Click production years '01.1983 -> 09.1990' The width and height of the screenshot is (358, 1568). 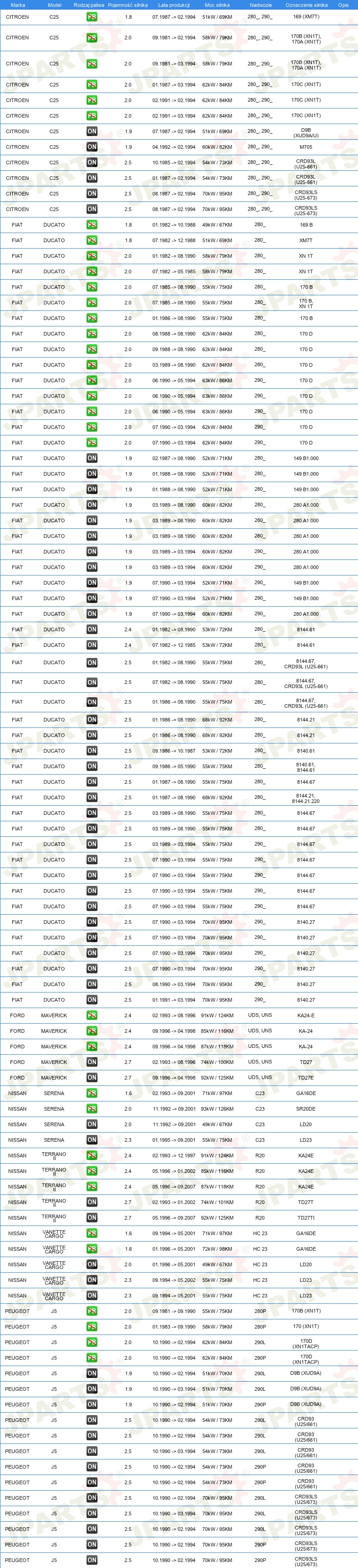click(174, 1328)
